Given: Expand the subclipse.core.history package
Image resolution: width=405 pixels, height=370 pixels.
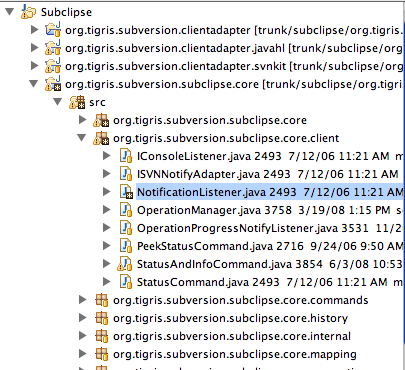Looking at the screenshot, I should [82, 318].
